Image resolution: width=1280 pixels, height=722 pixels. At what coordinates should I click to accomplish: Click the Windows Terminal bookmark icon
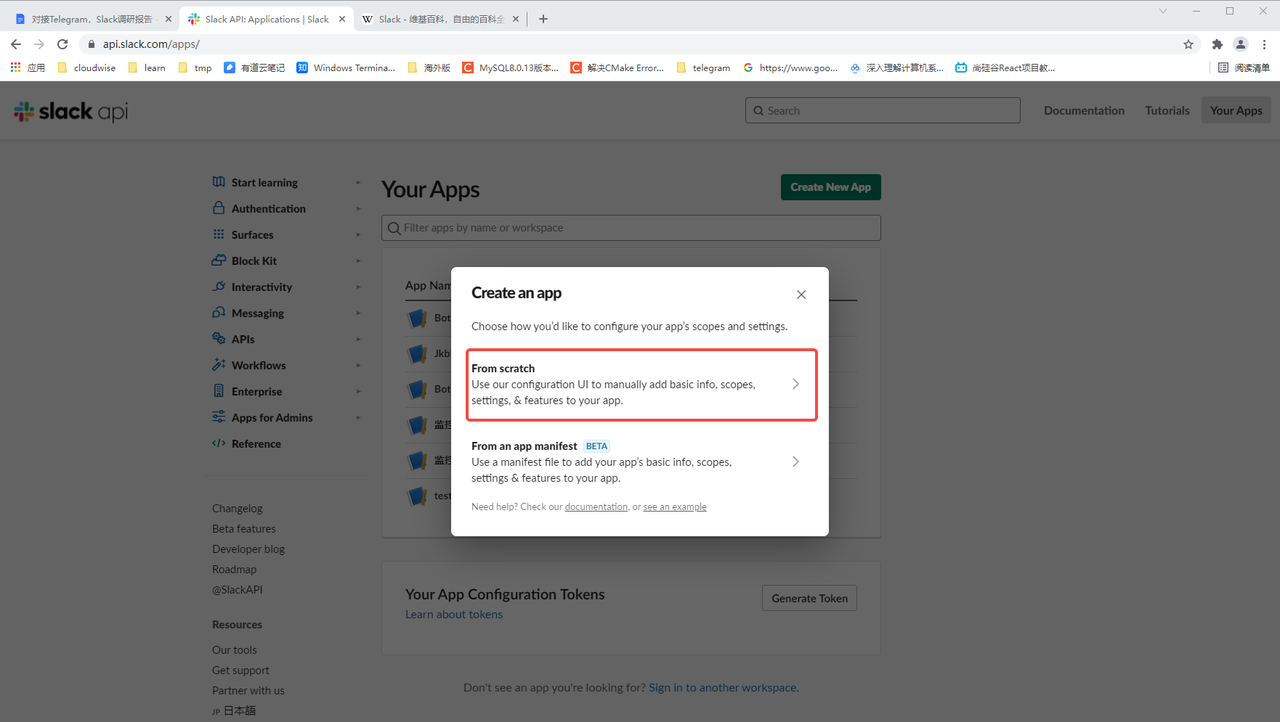click(x=302, y=68)
